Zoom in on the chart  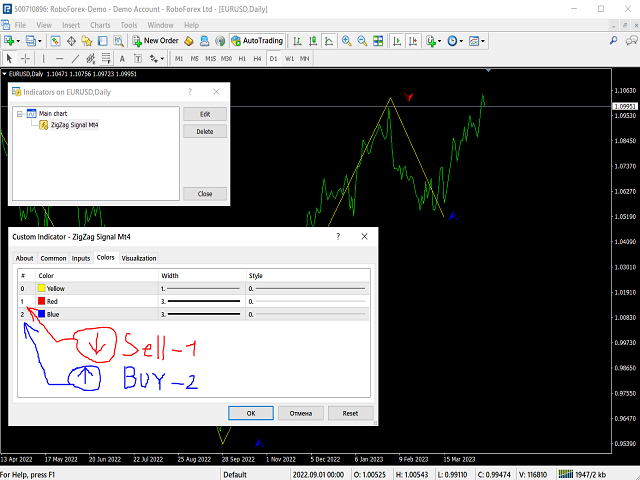tap(347, 41)
